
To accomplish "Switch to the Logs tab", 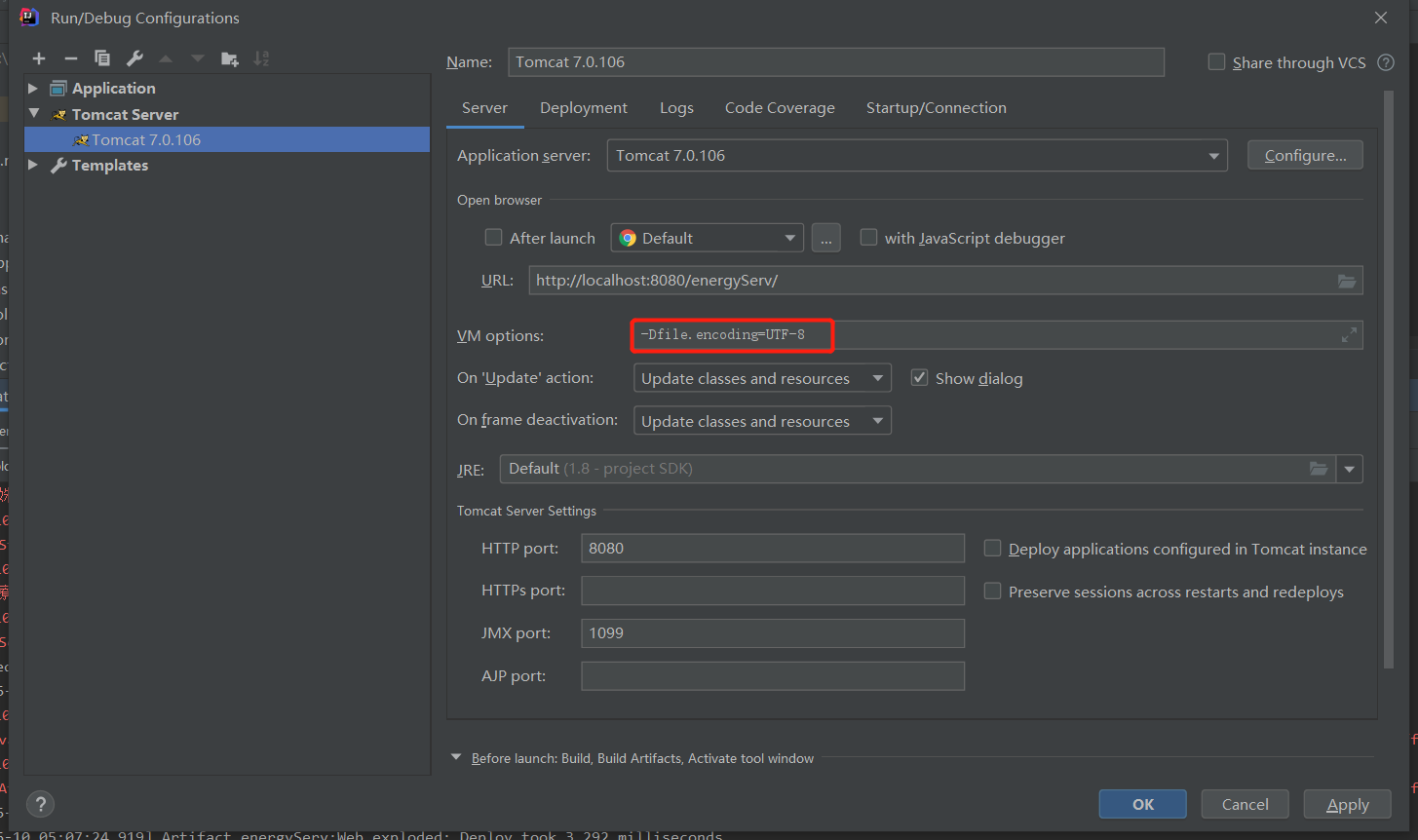I will tap(676, 108).
